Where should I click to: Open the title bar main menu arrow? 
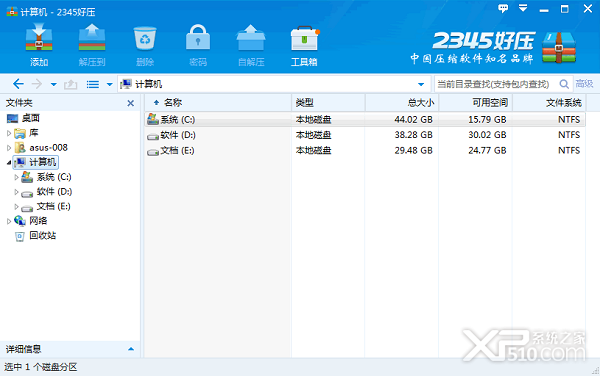(x=523, y=8)
